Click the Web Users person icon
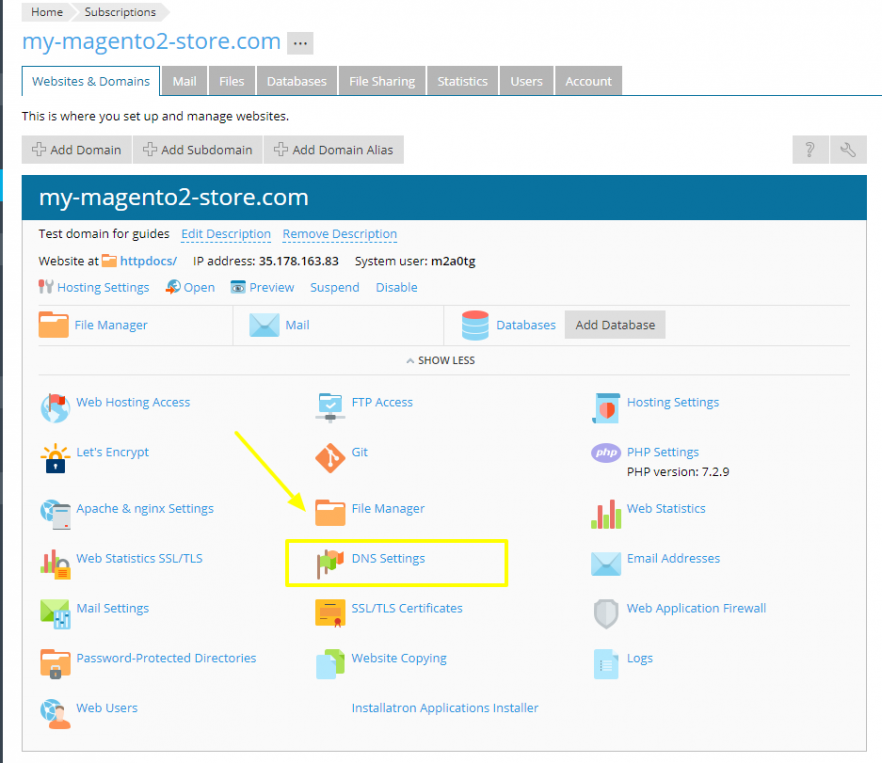Screen dimensions: 882x763 coord(55,714)
